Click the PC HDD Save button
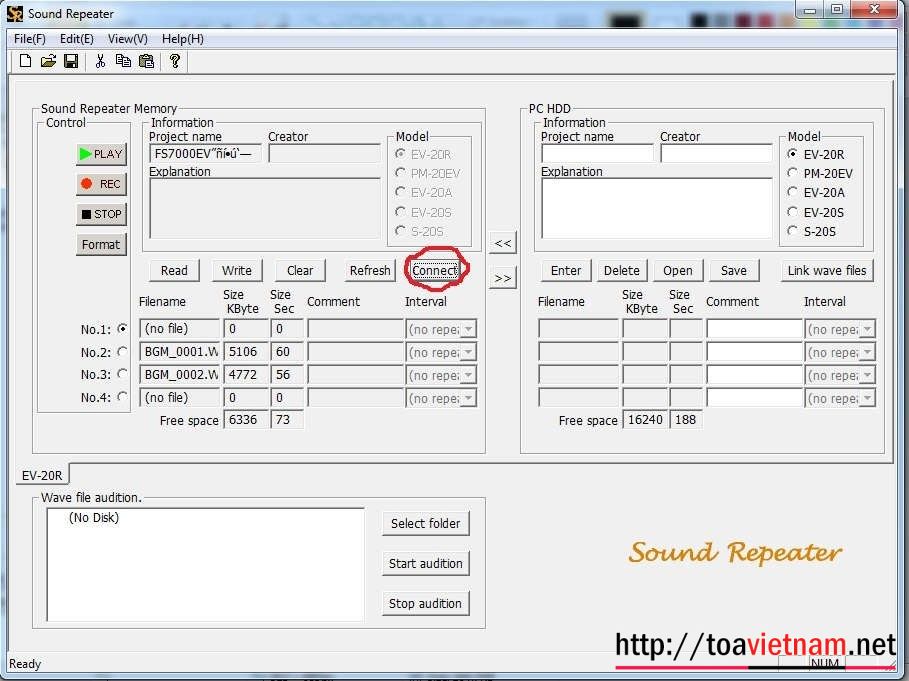909x681 pixels. [733, 271]
